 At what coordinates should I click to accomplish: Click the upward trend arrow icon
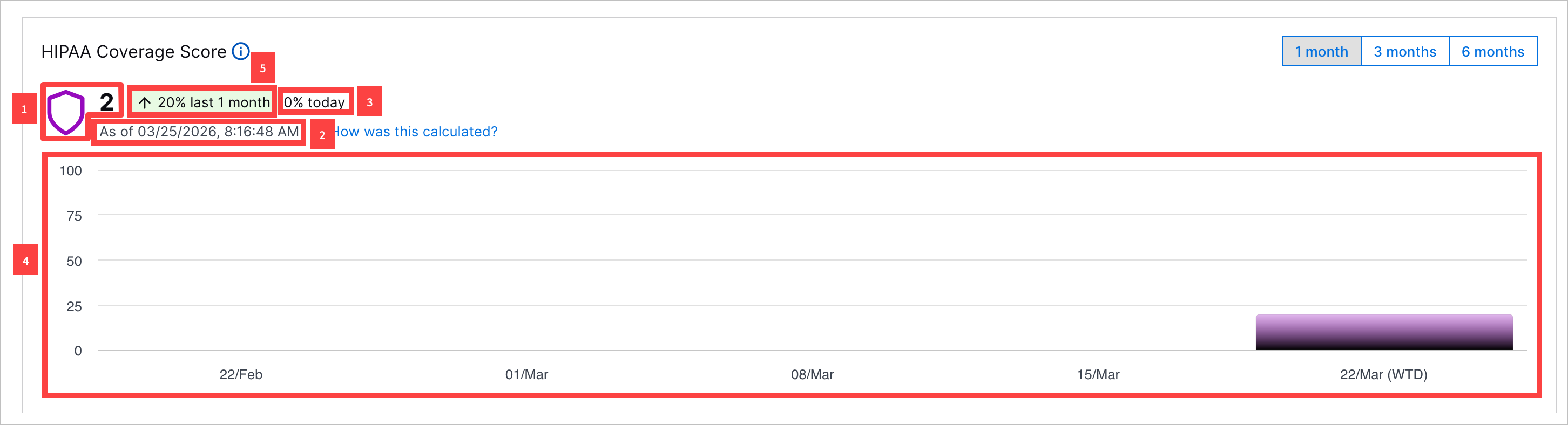tap(144, 102)
